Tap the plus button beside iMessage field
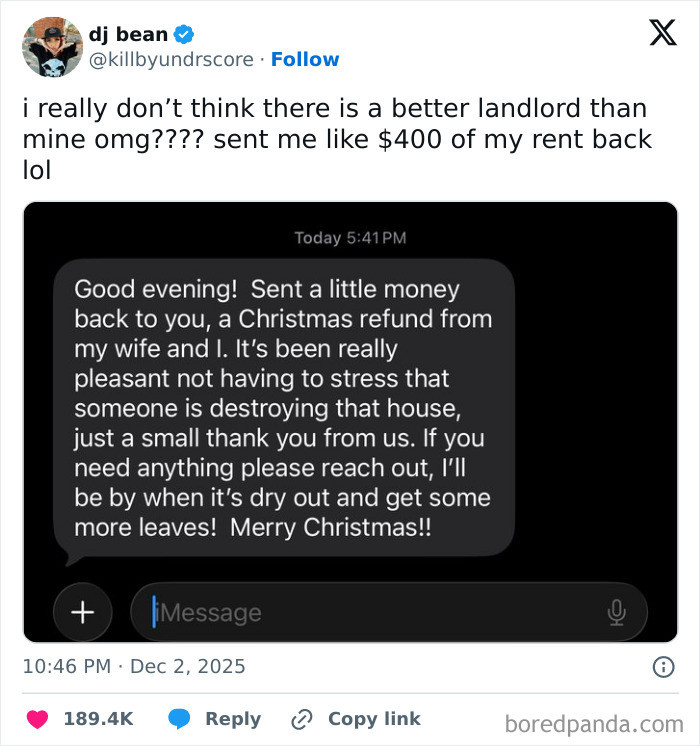The width and height of the screenshot is (700, 746). pos(83,612)
